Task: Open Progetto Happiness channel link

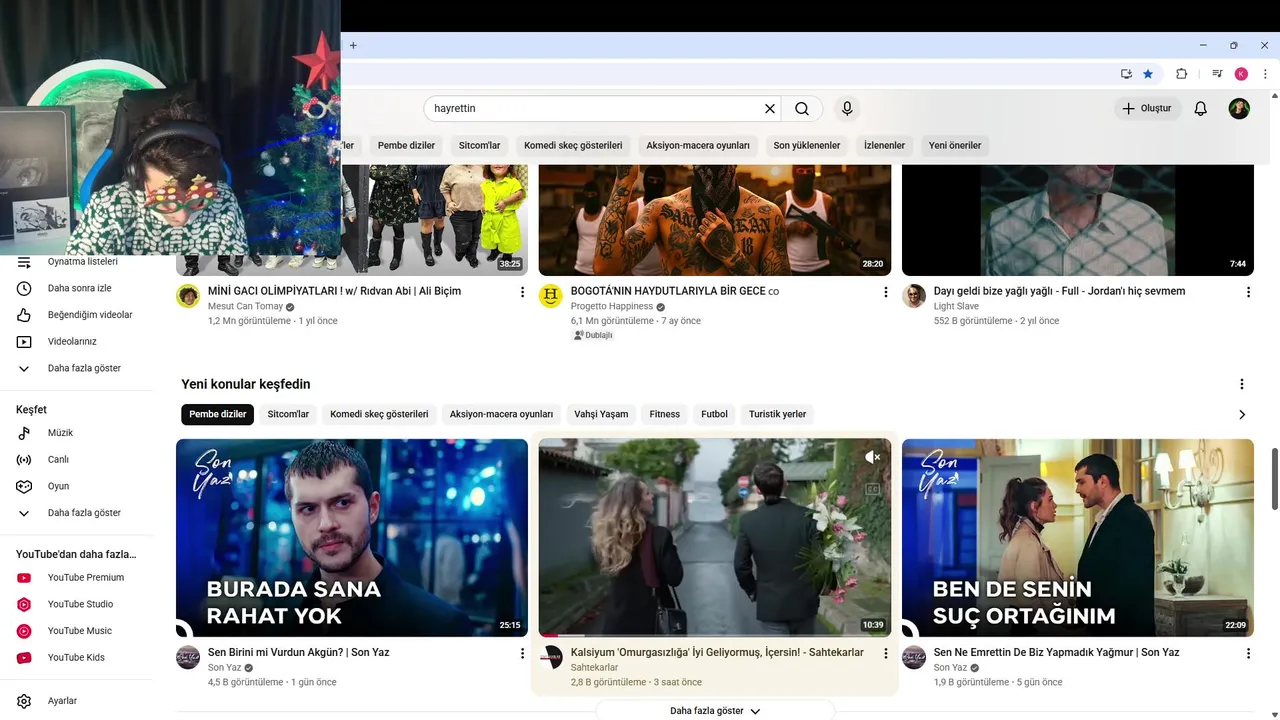Action: pyautogui.click(x=611, y=306)
